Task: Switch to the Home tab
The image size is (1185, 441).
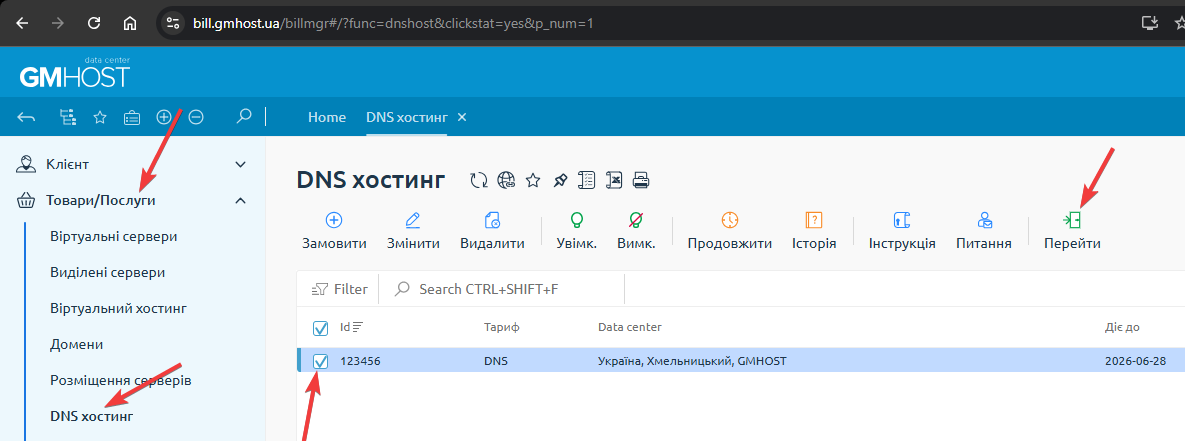Action: [x=327, y=117]
